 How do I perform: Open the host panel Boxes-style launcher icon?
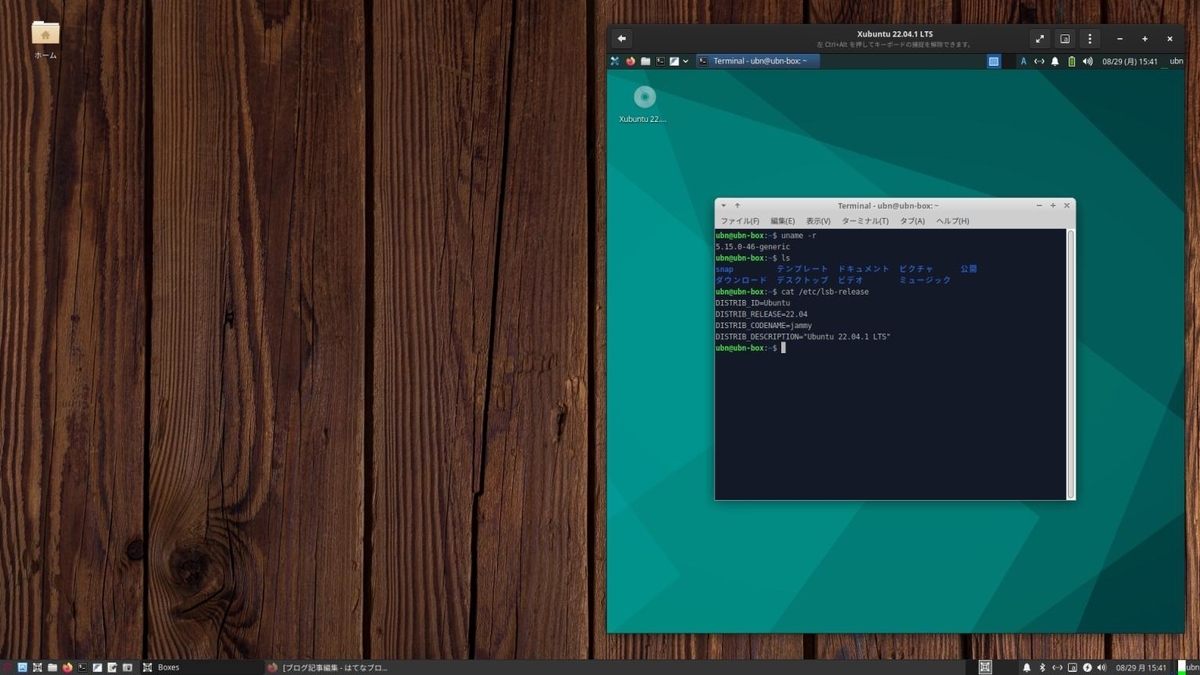37,667
